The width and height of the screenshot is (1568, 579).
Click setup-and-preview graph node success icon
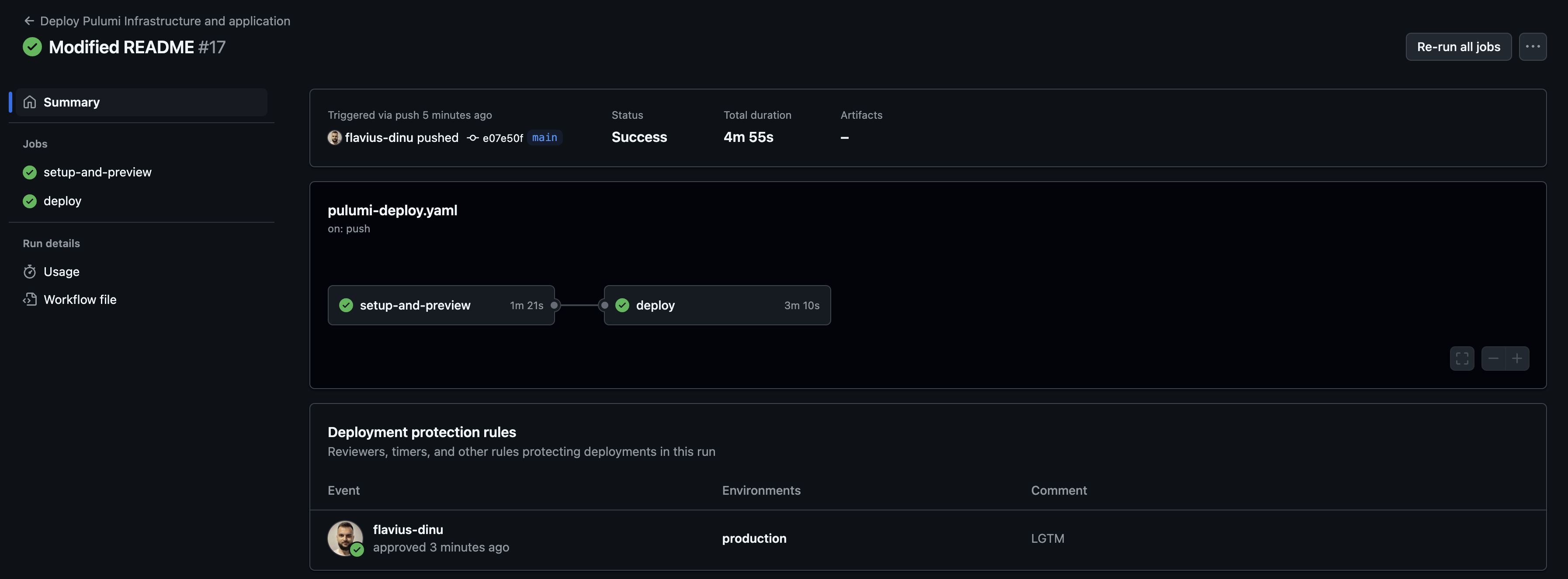(347, 305)
